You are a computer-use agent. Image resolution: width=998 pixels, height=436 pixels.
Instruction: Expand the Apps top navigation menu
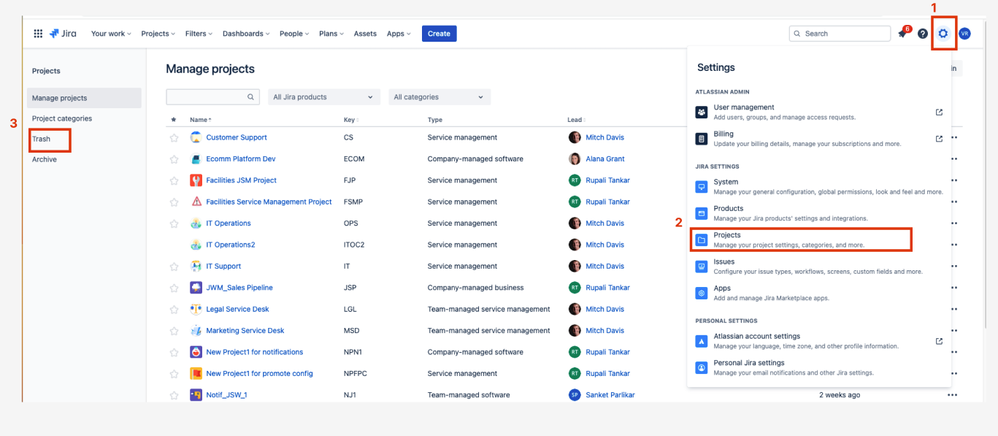pyautogui.click(x=398, y=34)
